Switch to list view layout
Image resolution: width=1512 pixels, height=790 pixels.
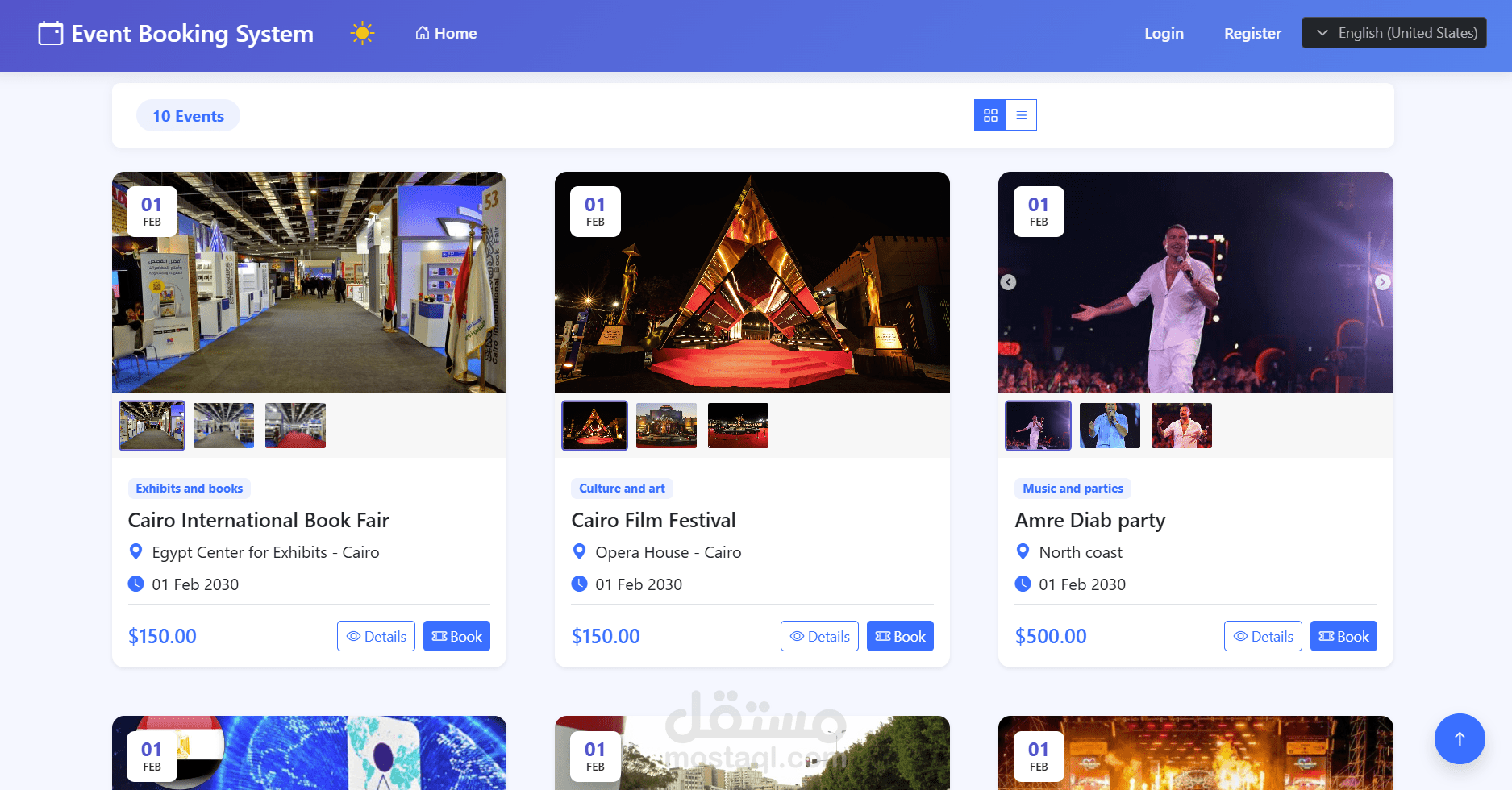(1022, 115)
